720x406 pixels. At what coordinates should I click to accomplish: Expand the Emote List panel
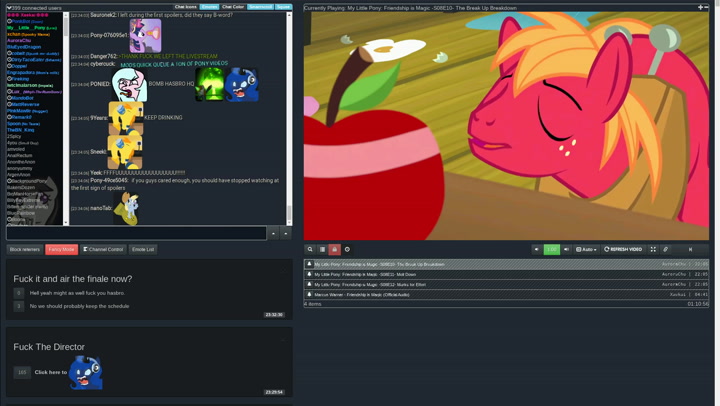click(x=143, y=249)
